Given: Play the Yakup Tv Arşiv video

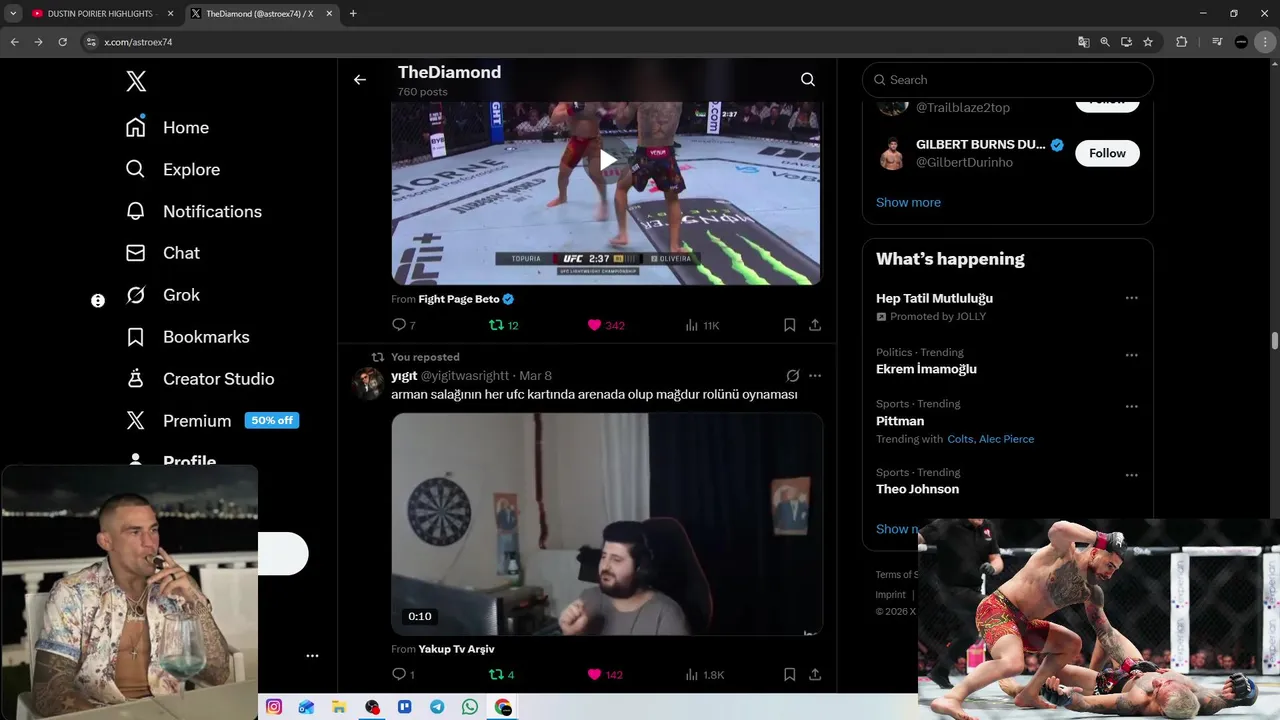Looking at the screenshot, I should click(x=607, y=524).
